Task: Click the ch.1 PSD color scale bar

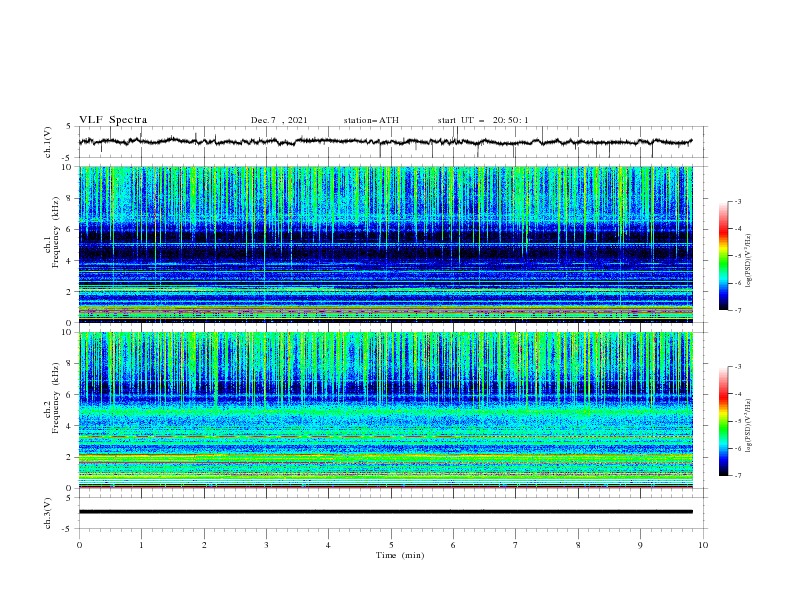Action: [723, 256]
